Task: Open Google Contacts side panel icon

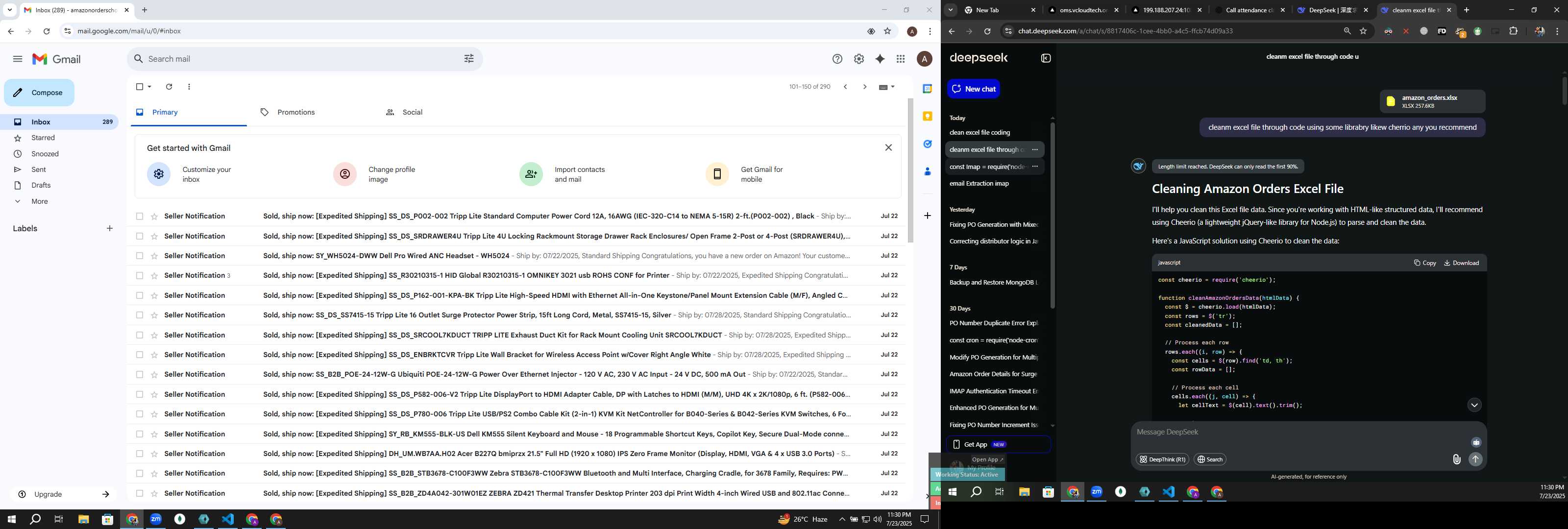Action: [927, 171]
